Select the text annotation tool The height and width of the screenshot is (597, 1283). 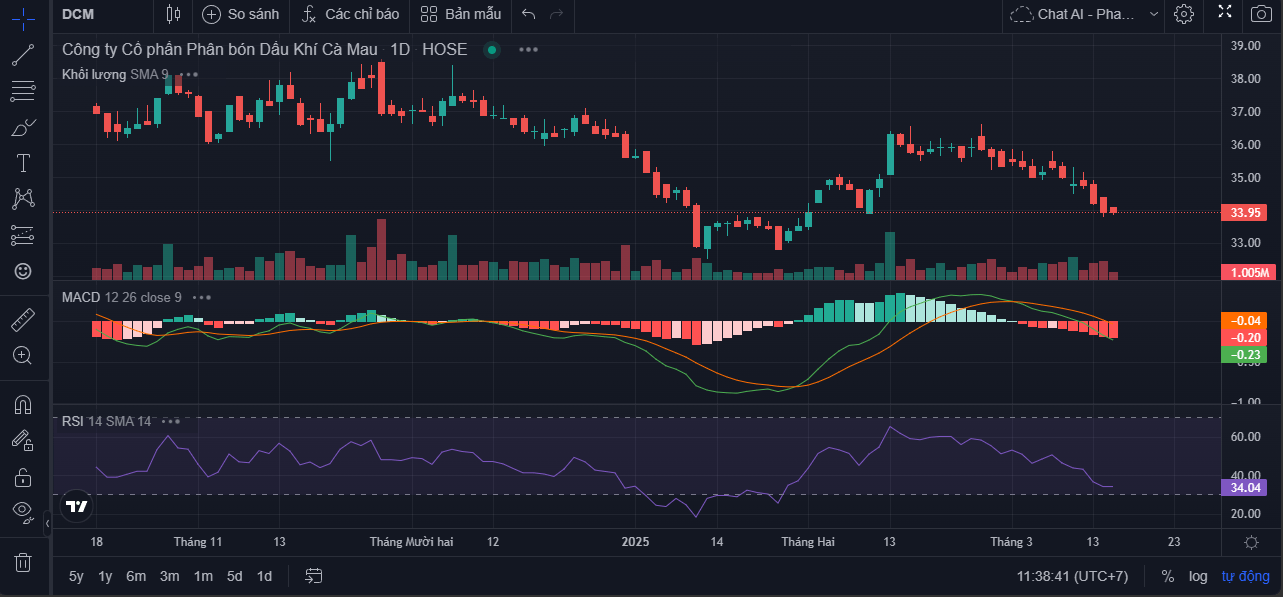point(22,163)
